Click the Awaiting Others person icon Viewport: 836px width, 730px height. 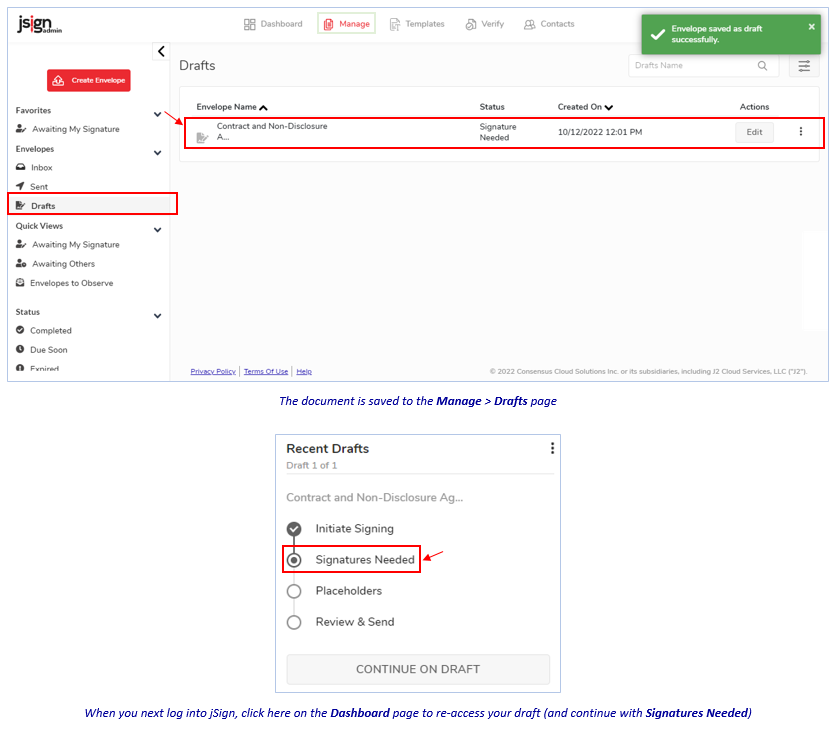pyautogui.click(x=21, y=263)
